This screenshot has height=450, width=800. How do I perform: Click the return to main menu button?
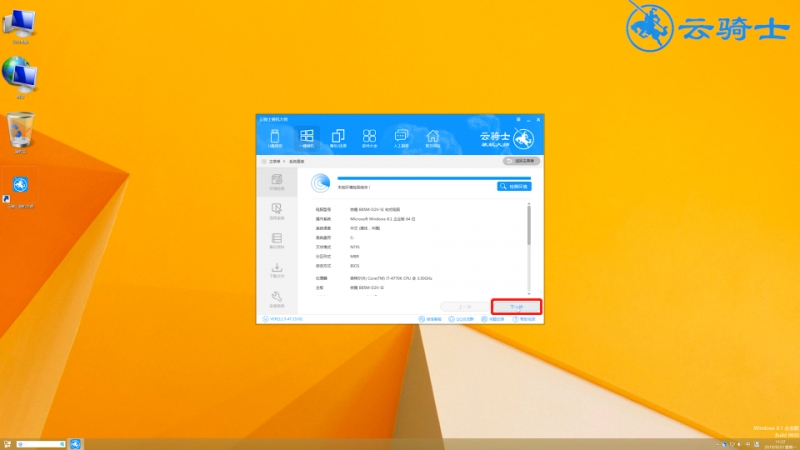(521, 161)
